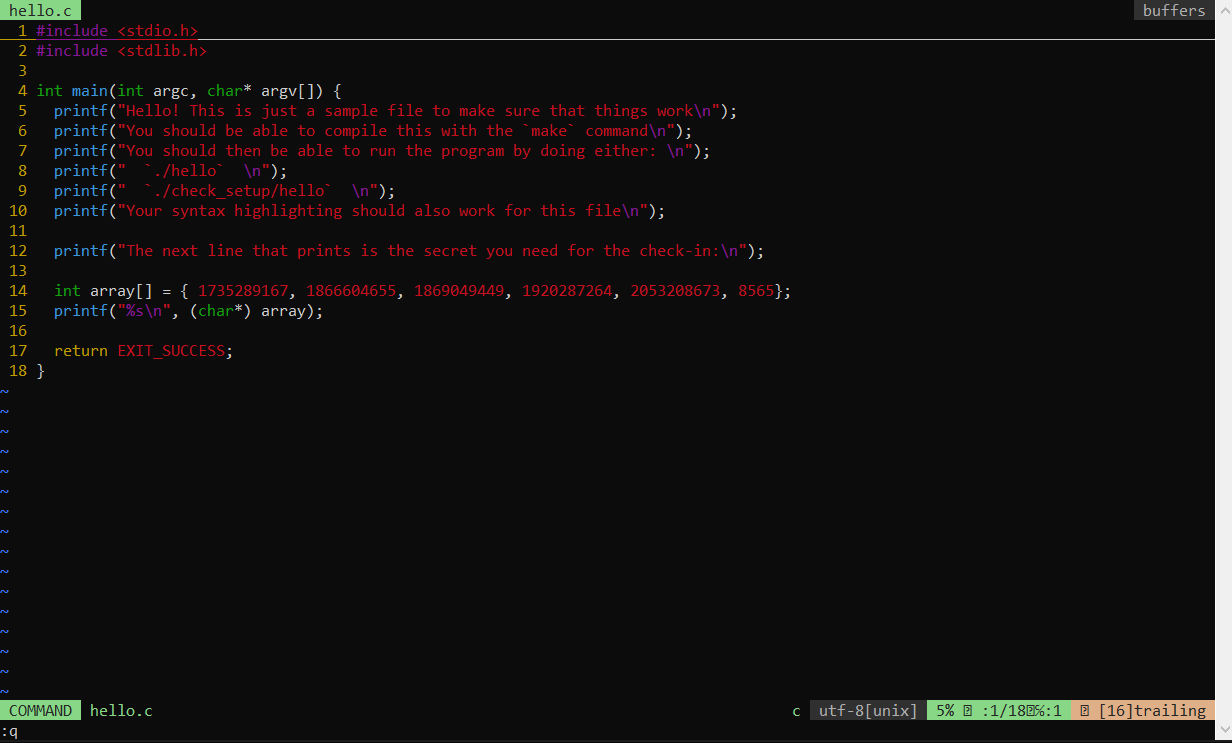Click the 'syntax highlighting should also work' line
Image resolution: width=1232 pixels, height=743 pixels.
360,211
